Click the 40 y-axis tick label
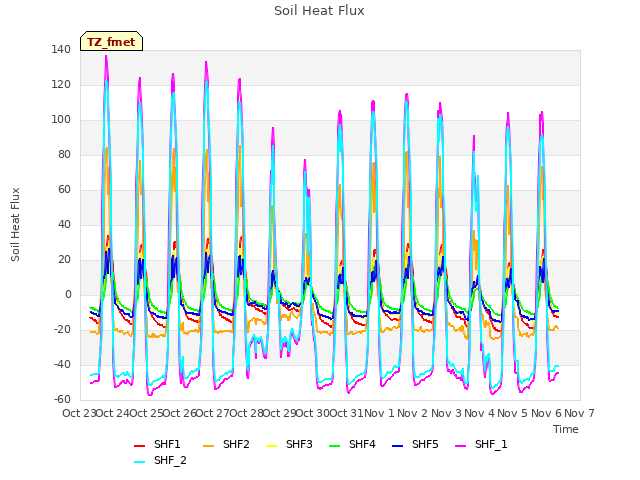 [x=64, y=224]
